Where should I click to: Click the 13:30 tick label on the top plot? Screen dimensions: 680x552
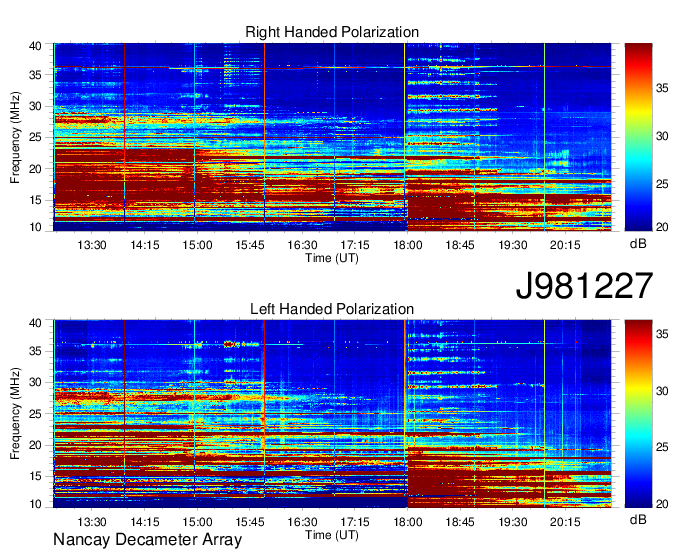pos(92,245)
